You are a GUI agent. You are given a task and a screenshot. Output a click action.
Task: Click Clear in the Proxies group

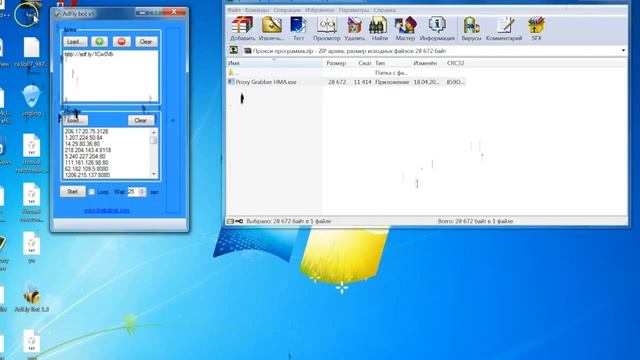pos(141,120)
